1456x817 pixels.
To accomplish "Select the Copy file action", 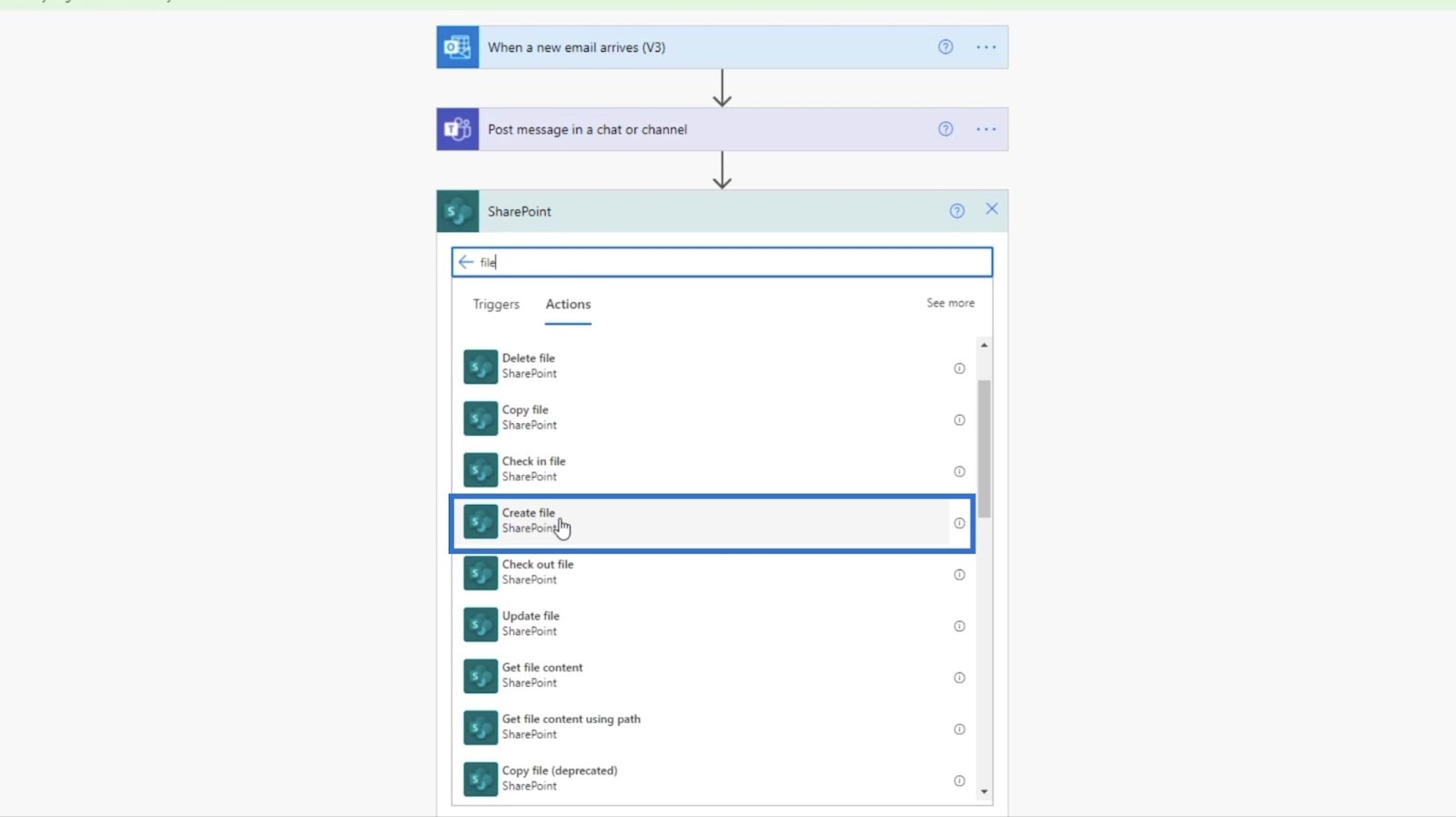I will tap(713, 419).
